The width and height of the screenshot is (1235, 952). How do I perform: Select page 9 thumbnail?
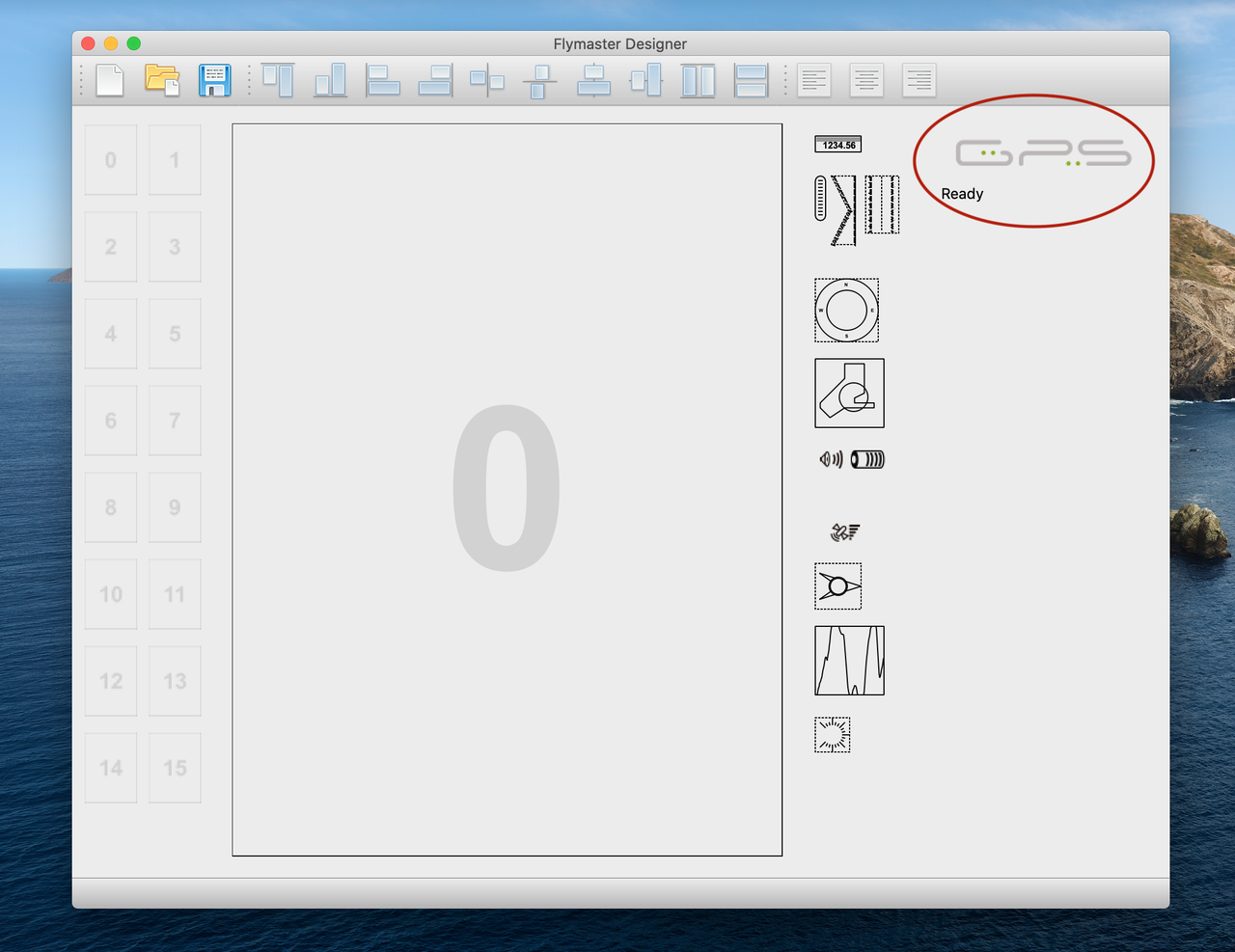tap(175, 507)
